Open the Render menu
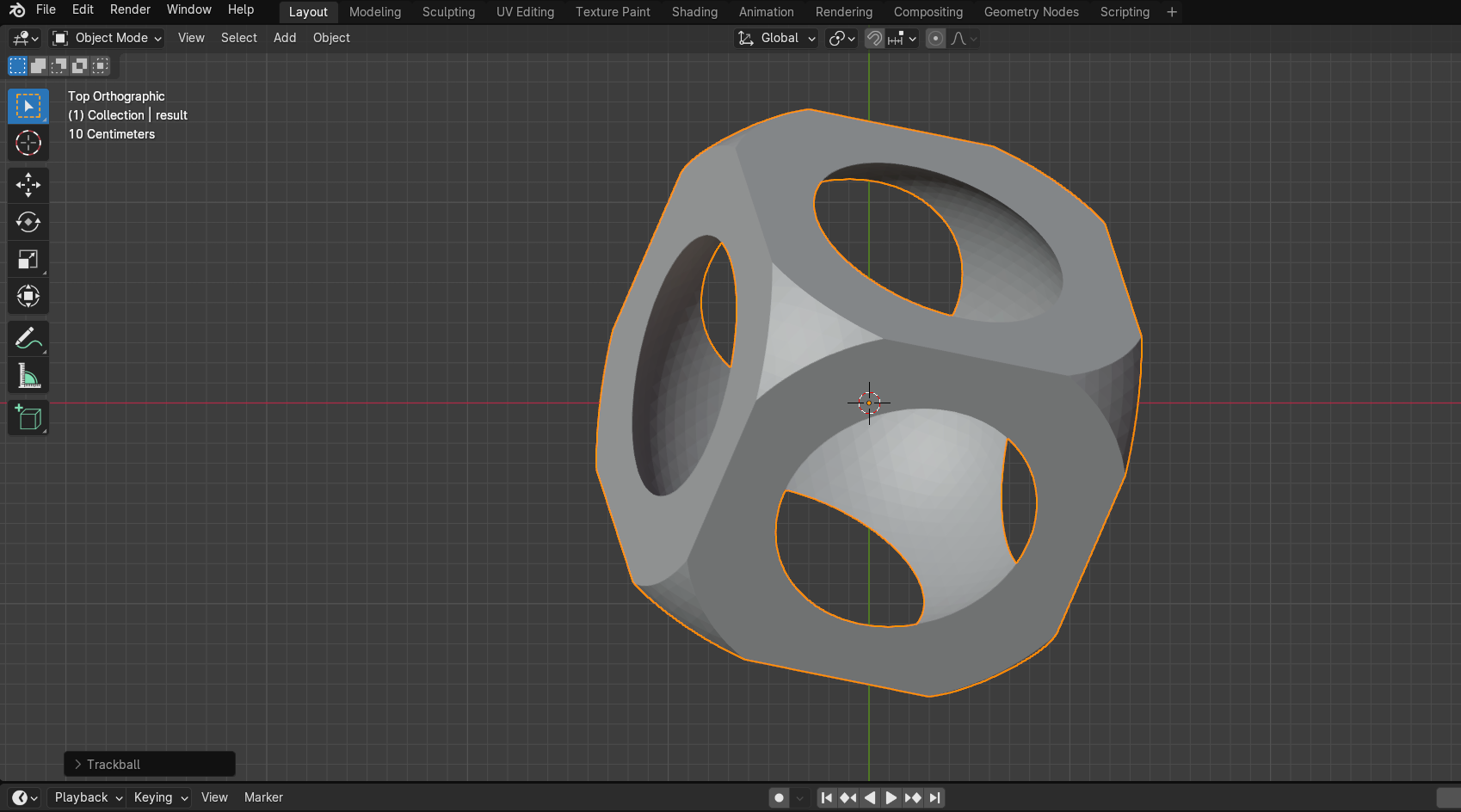Viewport: 1461px width, 812px height. 130,9
